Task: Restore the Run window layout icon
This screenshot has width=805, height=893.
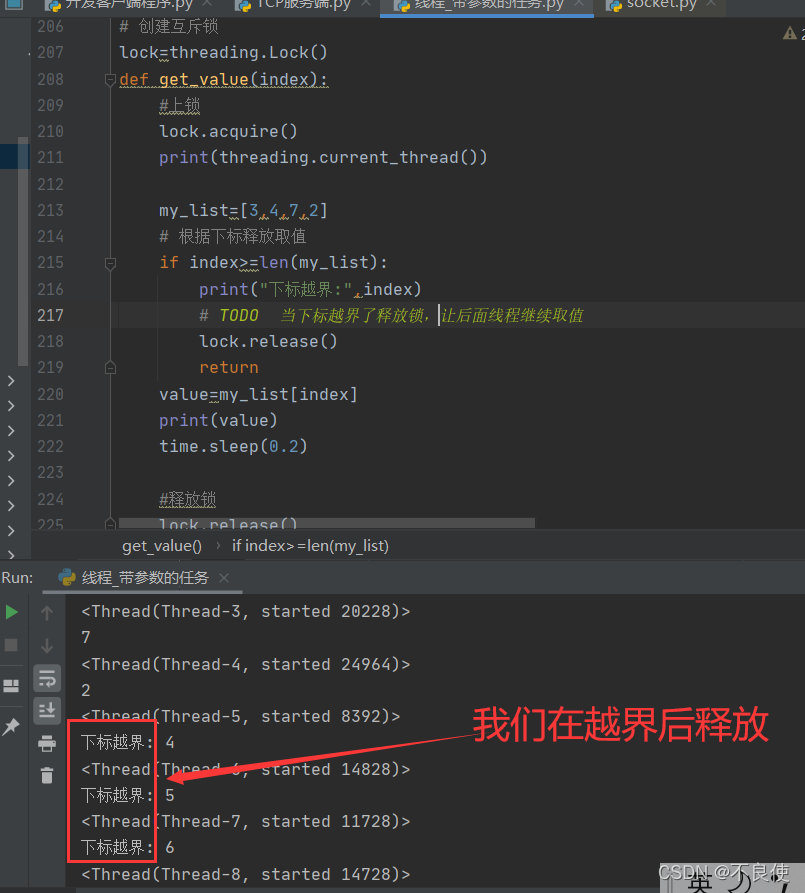Action: (12, 685)
